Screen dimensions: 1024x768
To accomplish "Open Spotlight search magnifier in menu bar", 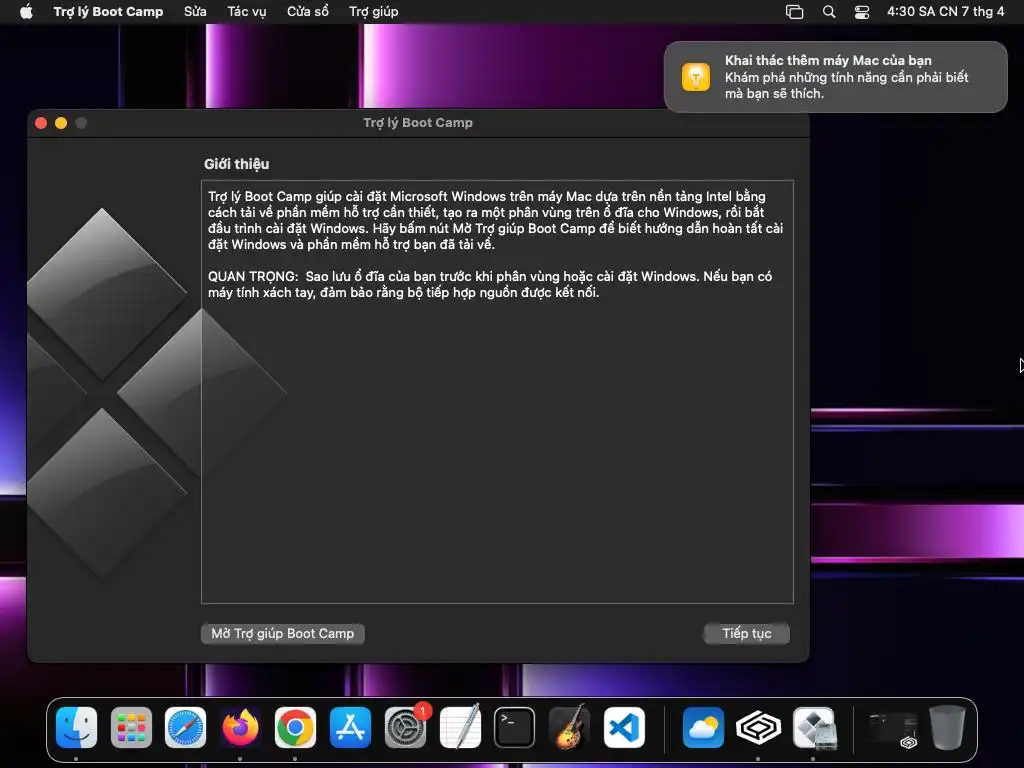I will (829, 12).
